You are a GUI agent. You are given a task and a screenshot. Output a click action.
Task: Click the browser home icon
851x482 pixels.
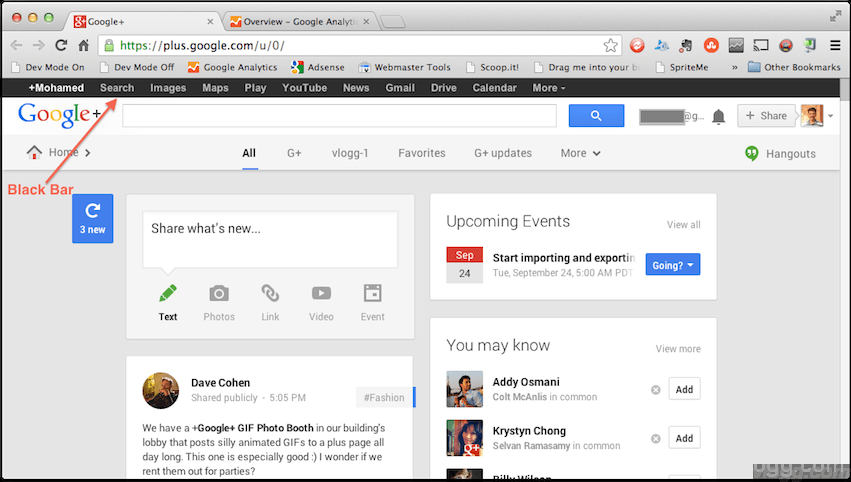click(x=83, y=45)
